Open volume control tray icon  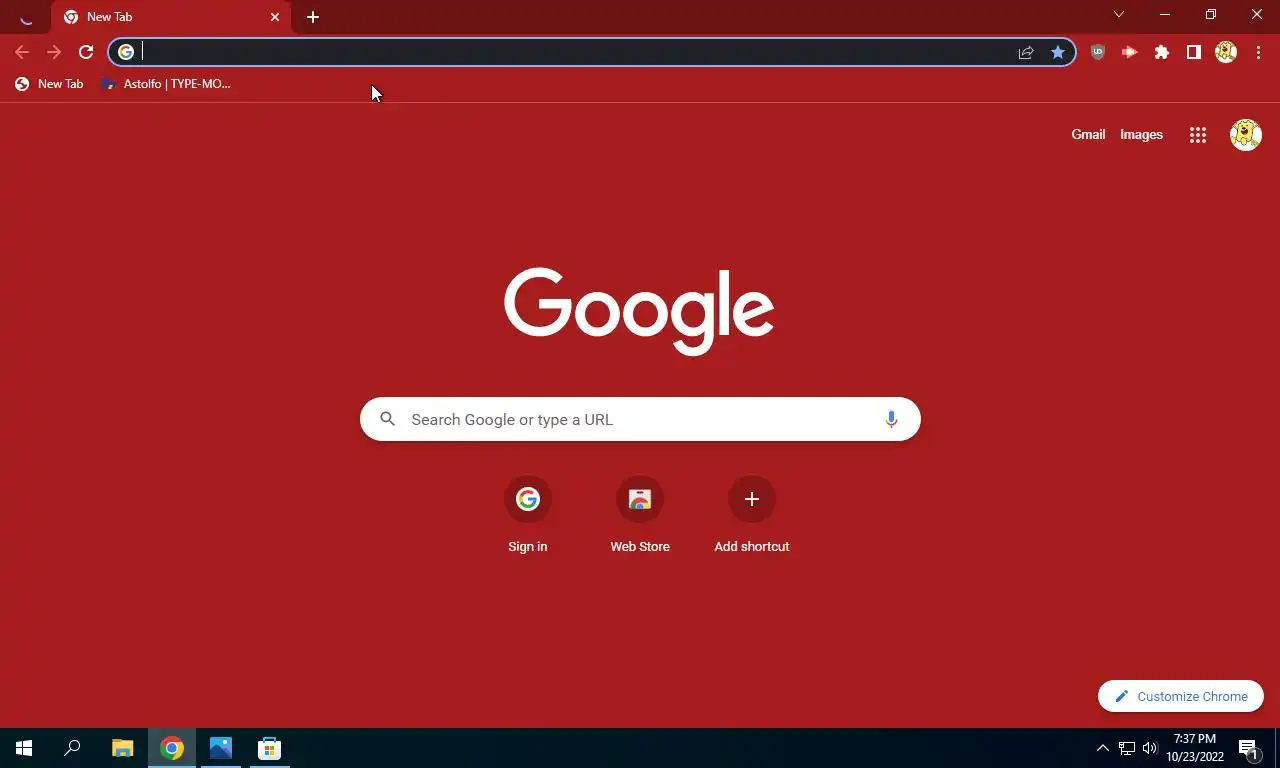tap(1150, 748)
